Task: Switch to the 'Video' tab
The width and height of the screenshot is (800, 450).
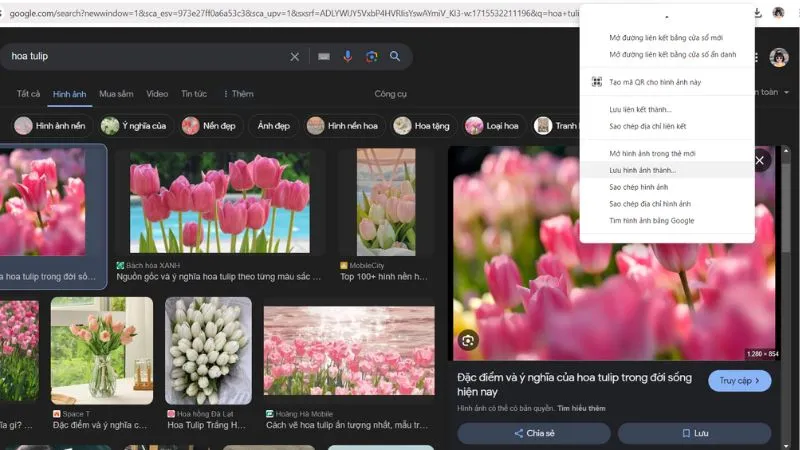Action: 157,93
